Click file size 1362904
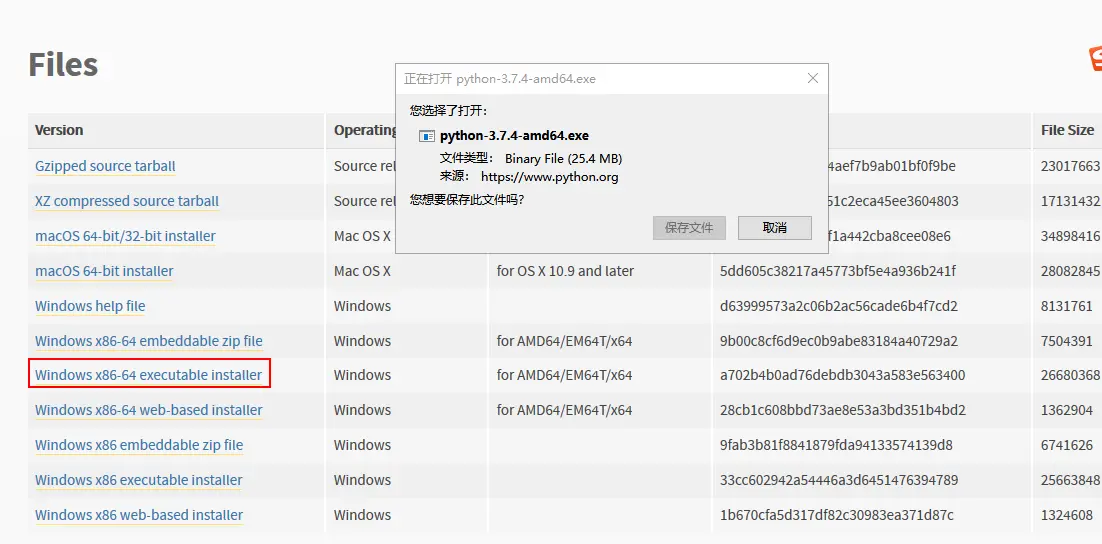 pos(1067,410)
